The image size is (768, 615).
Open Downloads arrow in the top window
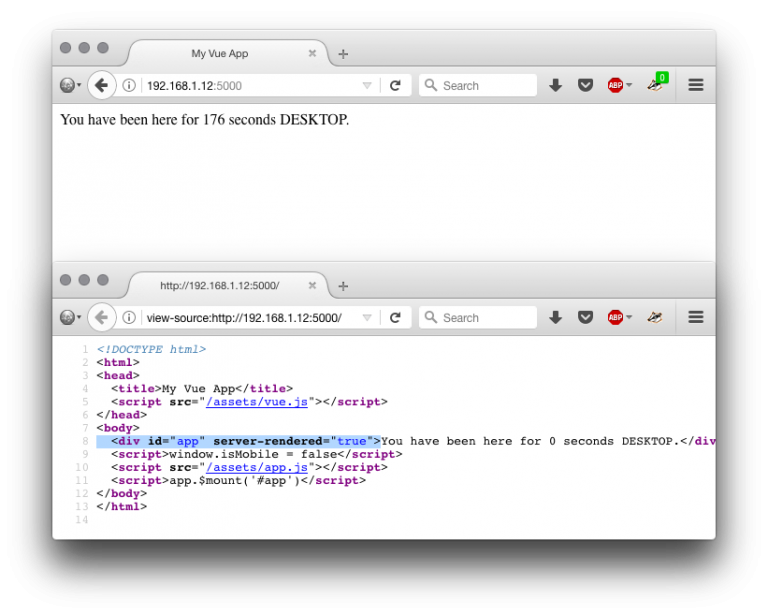[x=555, y=86]
